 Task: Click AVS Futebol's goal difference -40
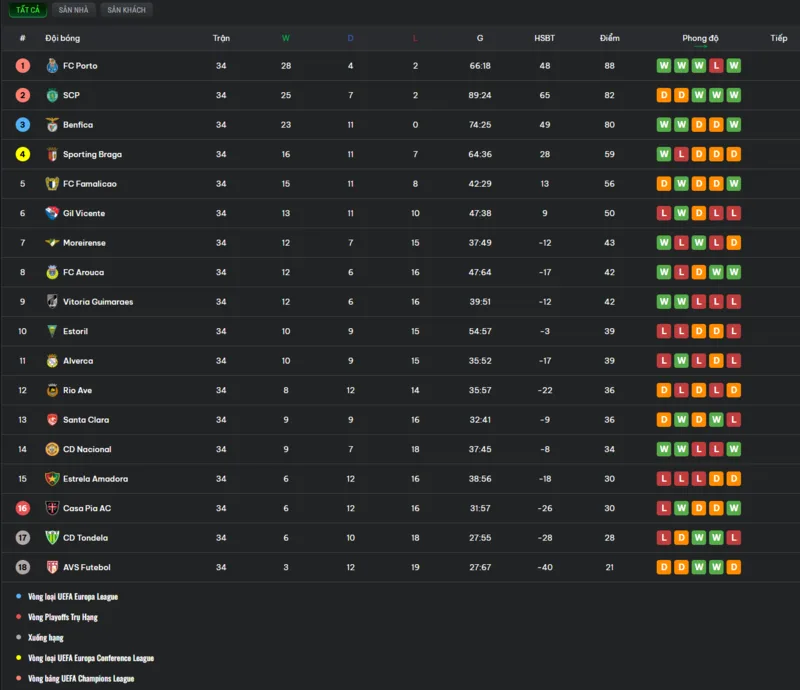[x=544, y=568]
